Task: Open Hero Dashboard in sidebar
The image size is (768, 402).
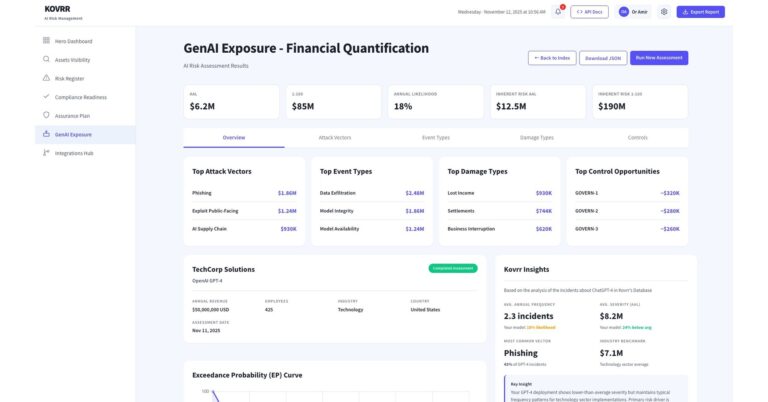Action: [x=85, y=41]
